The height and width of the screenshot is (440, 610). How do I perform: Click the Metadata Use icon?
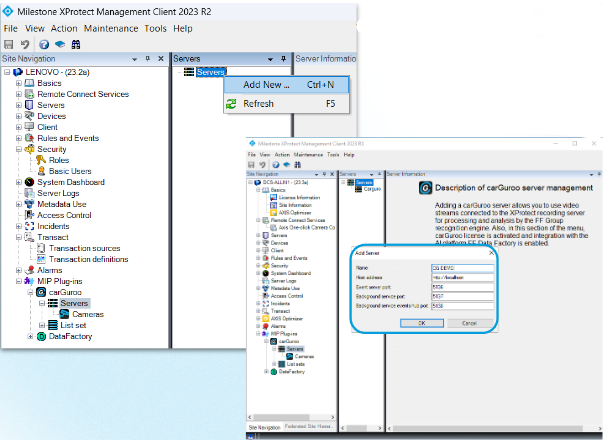click(x=30, y=204)
